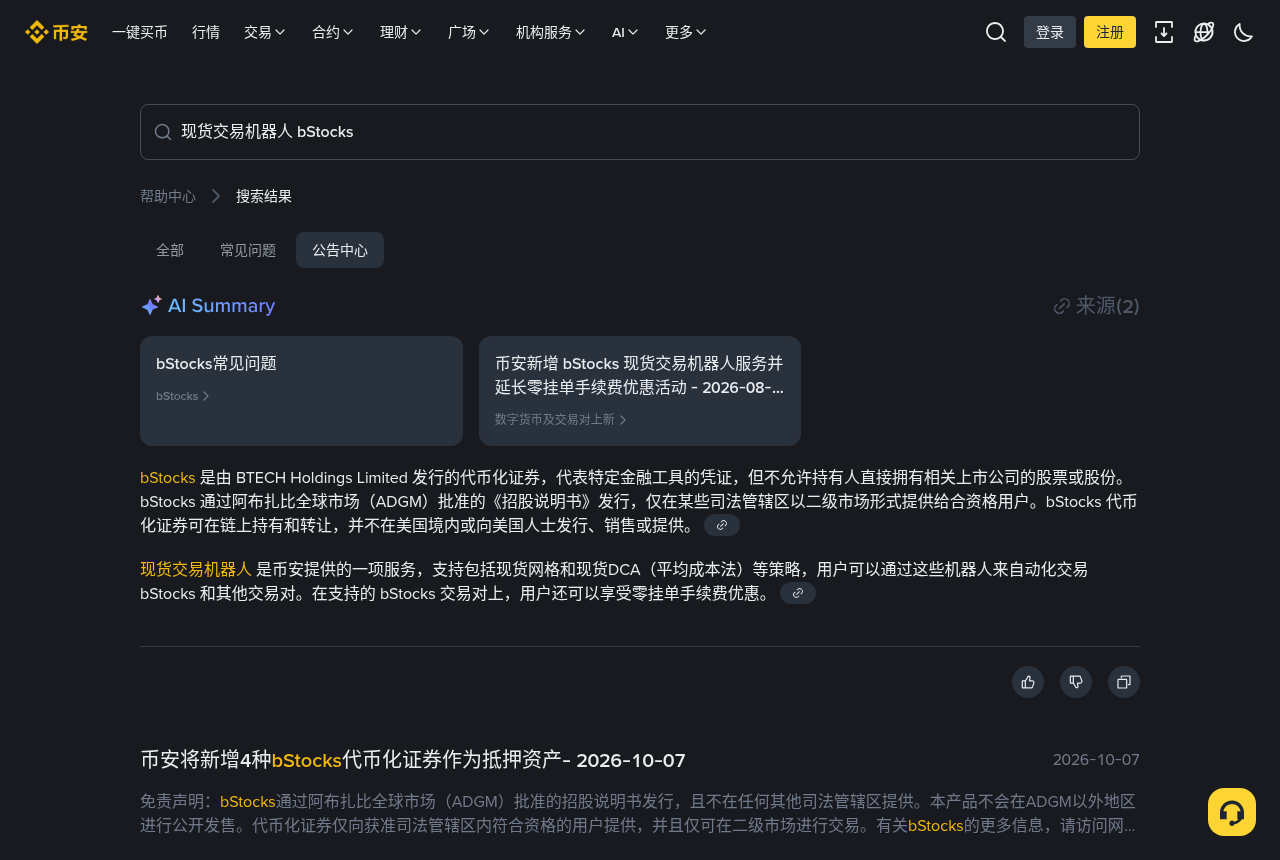1280x860 pixels.
Task: Expand the 交易 dropdown menu
Action: [265, 32]
